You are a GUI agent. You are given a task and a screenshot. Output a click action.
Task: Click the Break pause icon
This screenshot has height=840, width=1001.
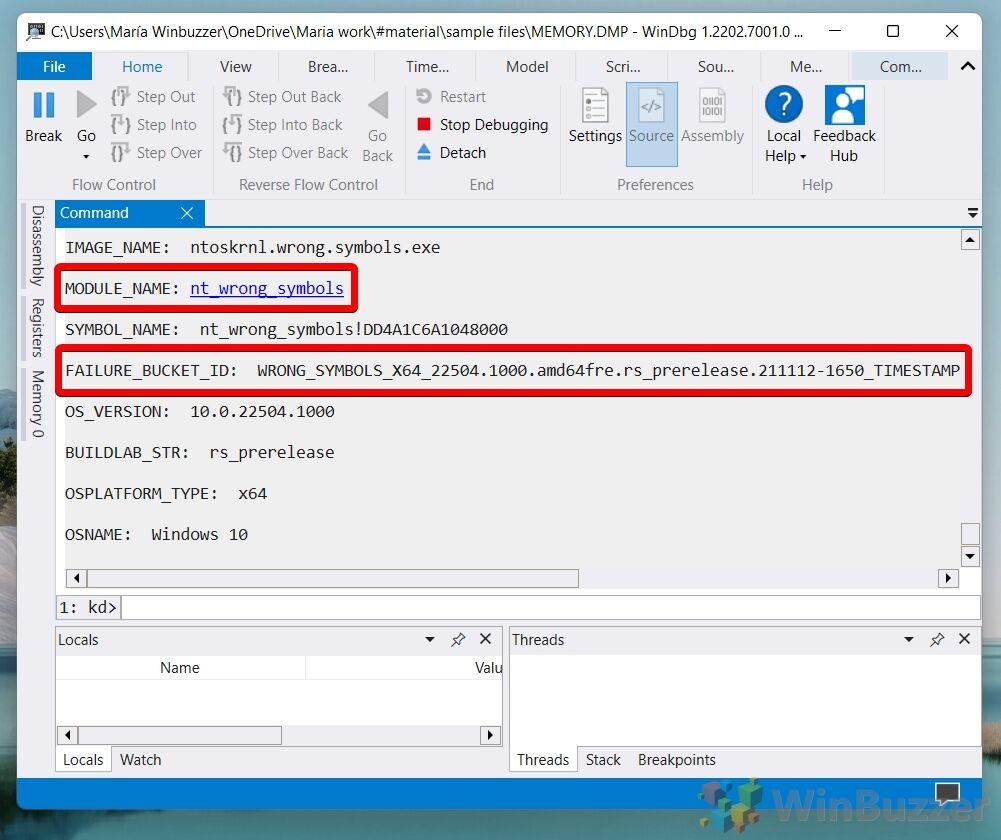click(x=43, y=105)
